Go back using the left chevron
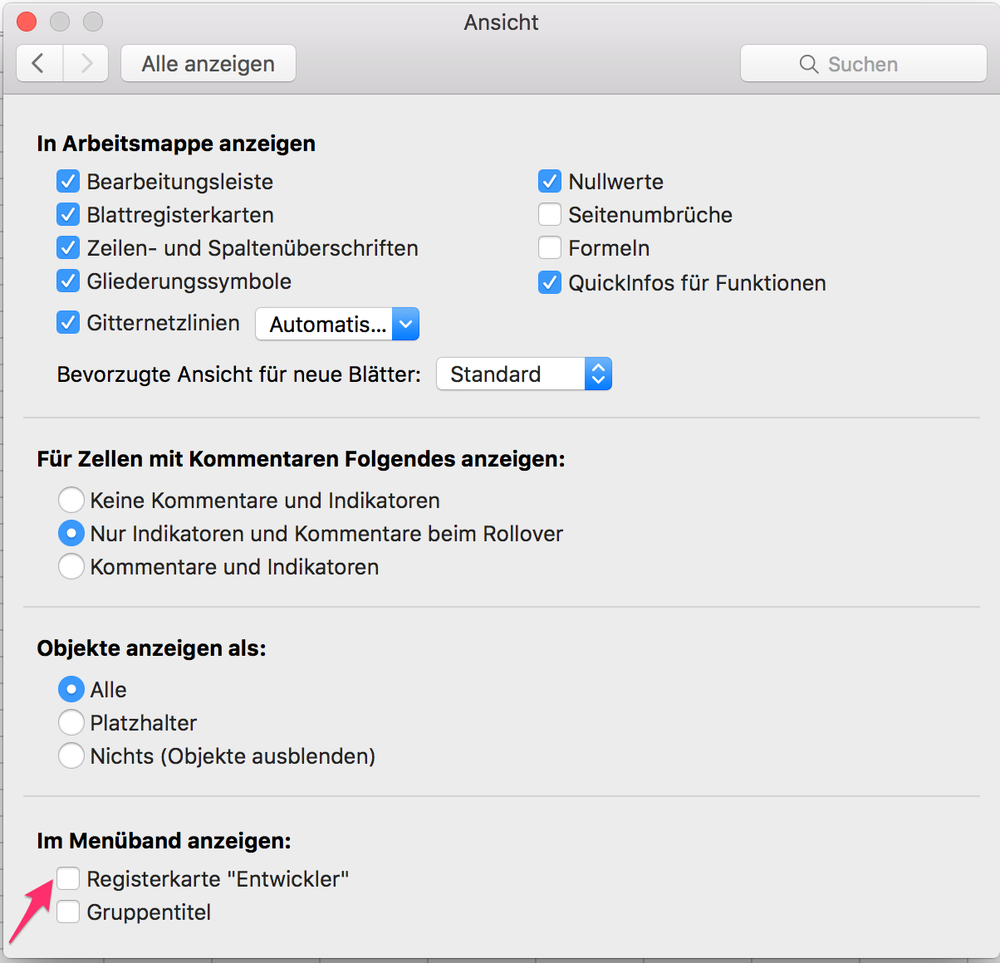Screen dimensions: 1000x963 (x=39, y=64)
